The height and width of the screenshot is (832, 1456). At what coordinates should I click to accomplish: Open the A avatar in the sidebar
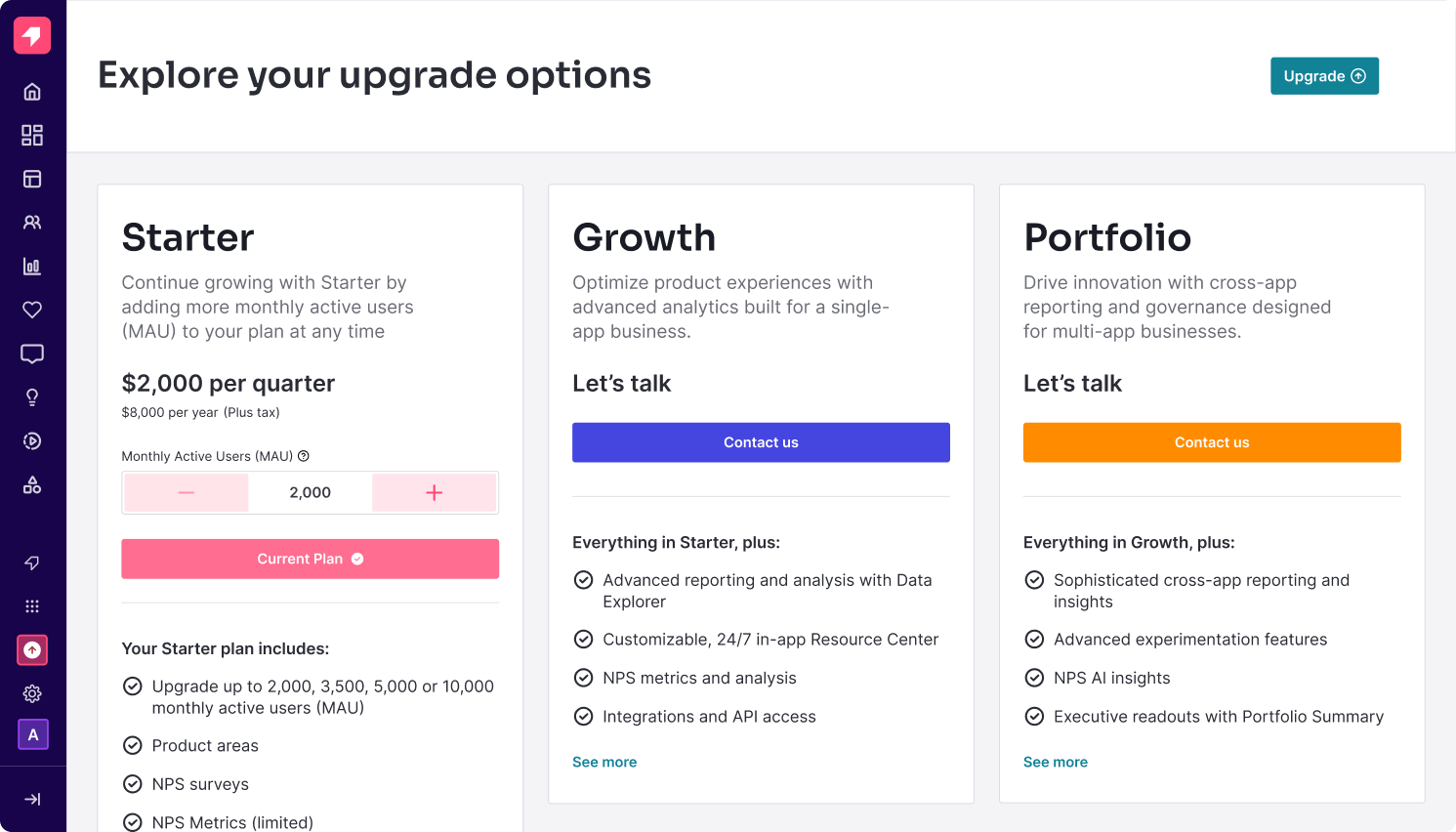click(32, 734)
